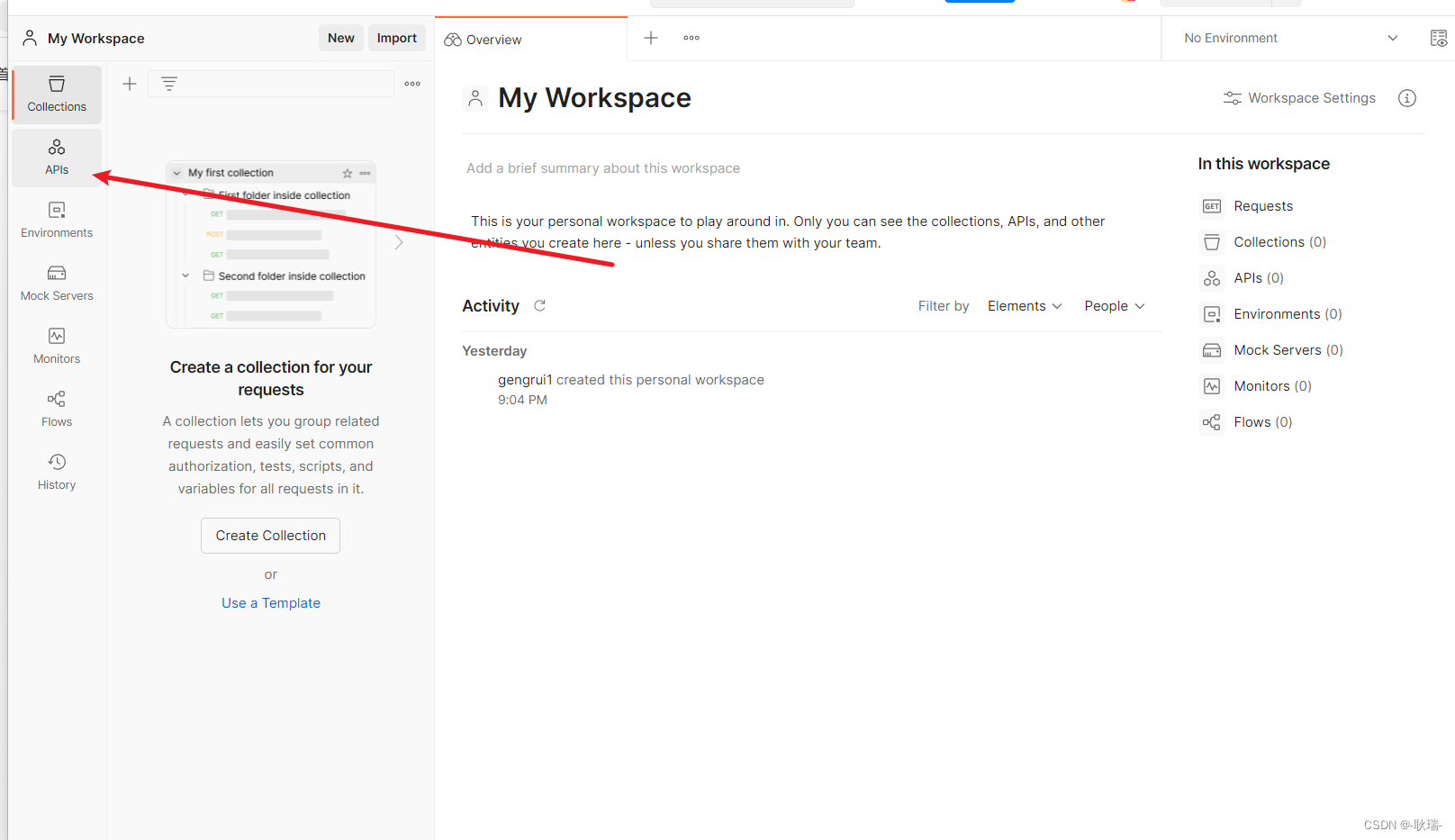
Task: Click the APIs icon in workspace list
Action: tap(1212, 278)
